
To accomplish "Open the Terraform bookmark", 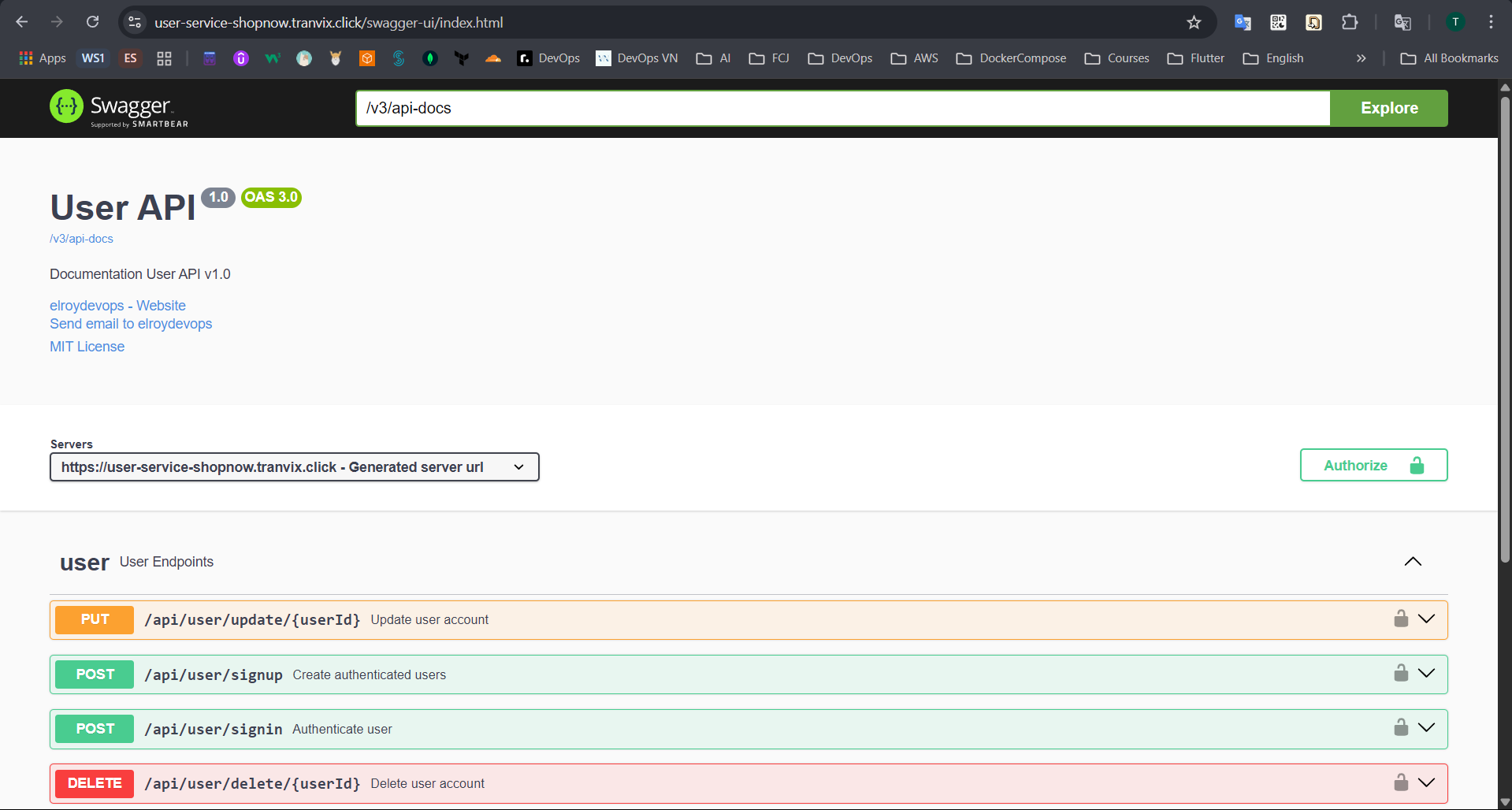I will [462, 58].
